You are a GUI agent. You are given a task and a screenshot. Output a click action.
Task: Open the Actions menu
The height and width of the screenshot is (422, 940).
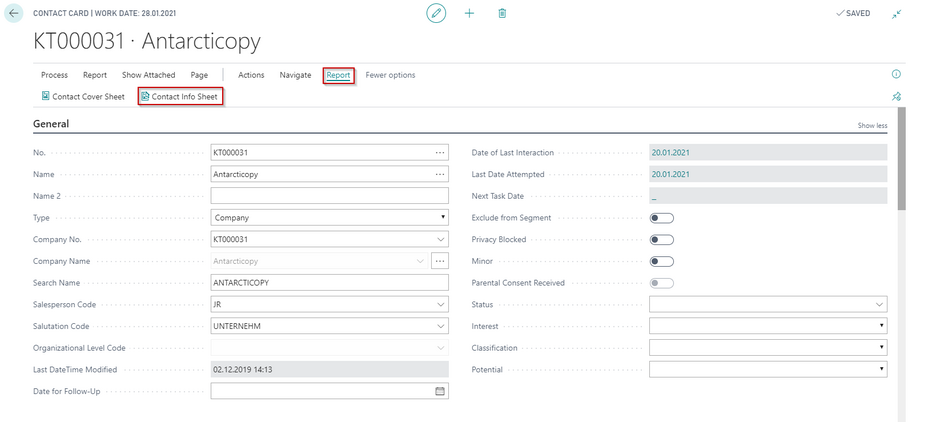[x=251, y=75]
